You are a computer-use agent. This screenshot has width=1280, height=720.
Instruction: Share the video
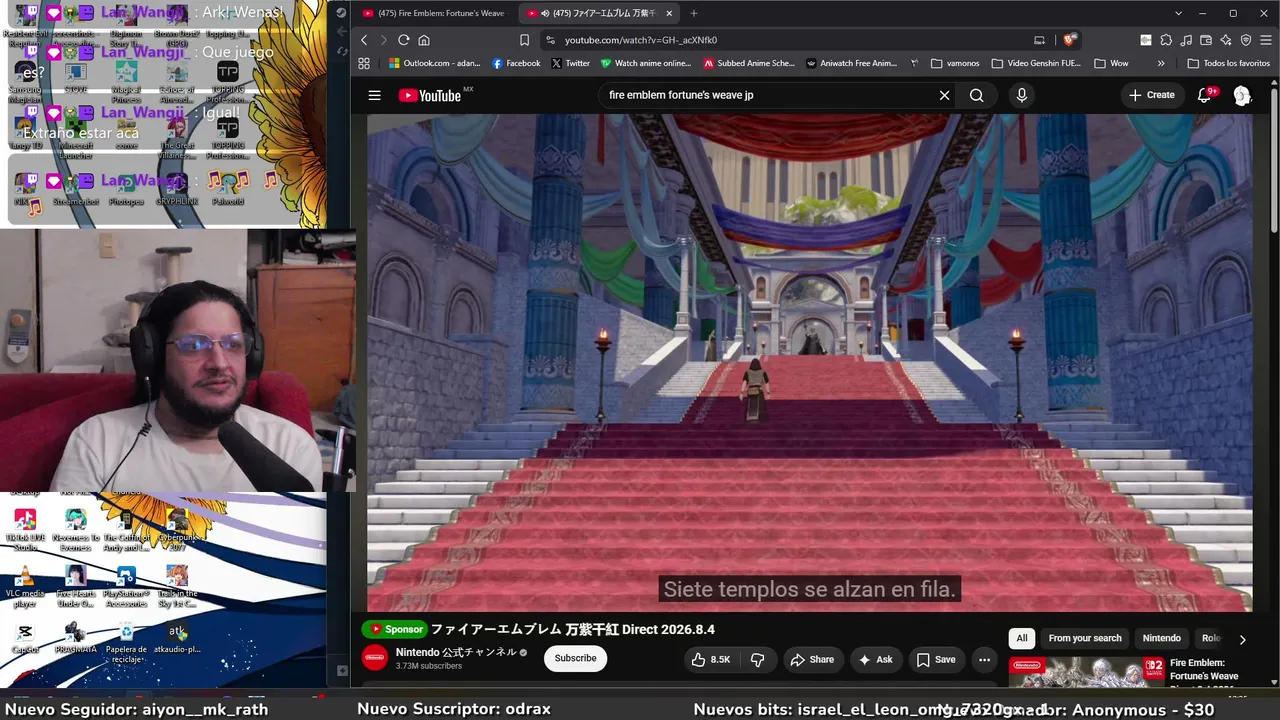click(x=812, y=659)
